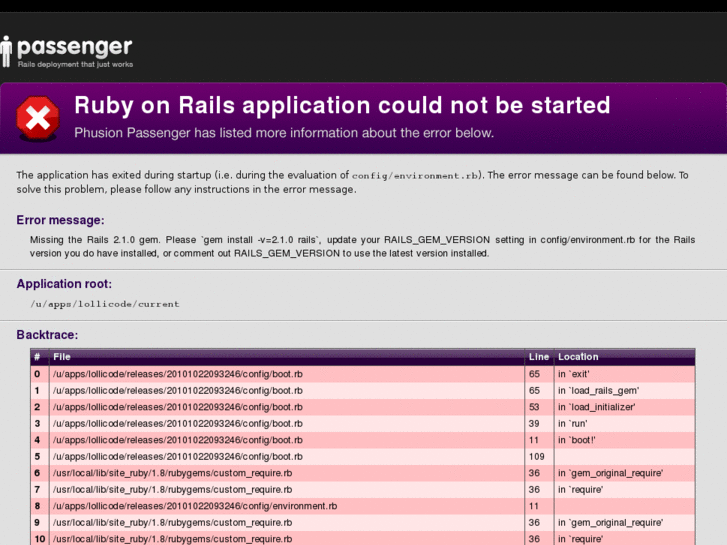Click "in `require'" location in row 7
This screenshot has width=727, height=545.
point(580,489)
